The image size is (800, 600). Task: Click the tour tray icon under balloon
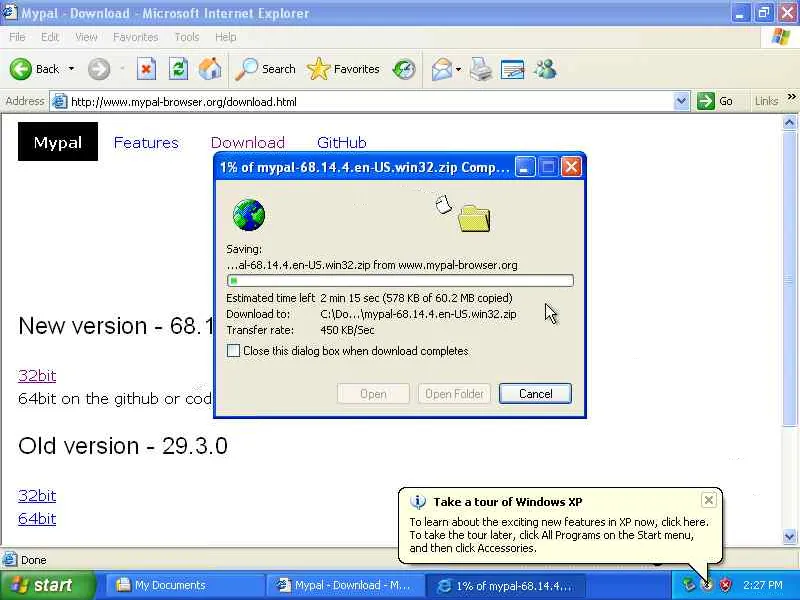707,585
